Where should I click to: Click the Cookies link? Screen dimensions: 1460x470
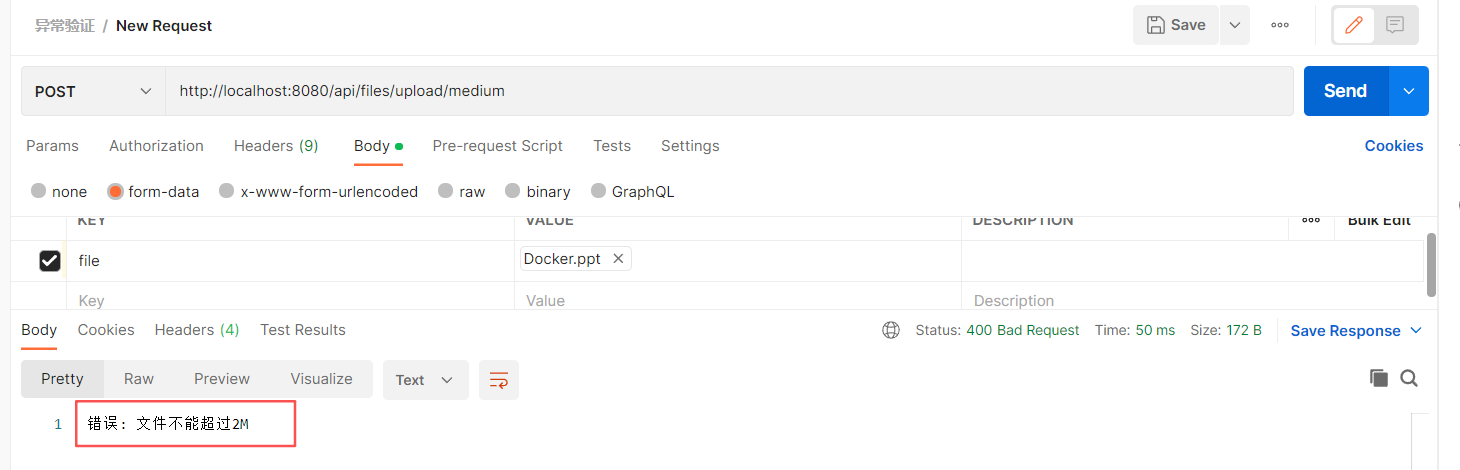pyautogui.click(x=1394, y=146)
